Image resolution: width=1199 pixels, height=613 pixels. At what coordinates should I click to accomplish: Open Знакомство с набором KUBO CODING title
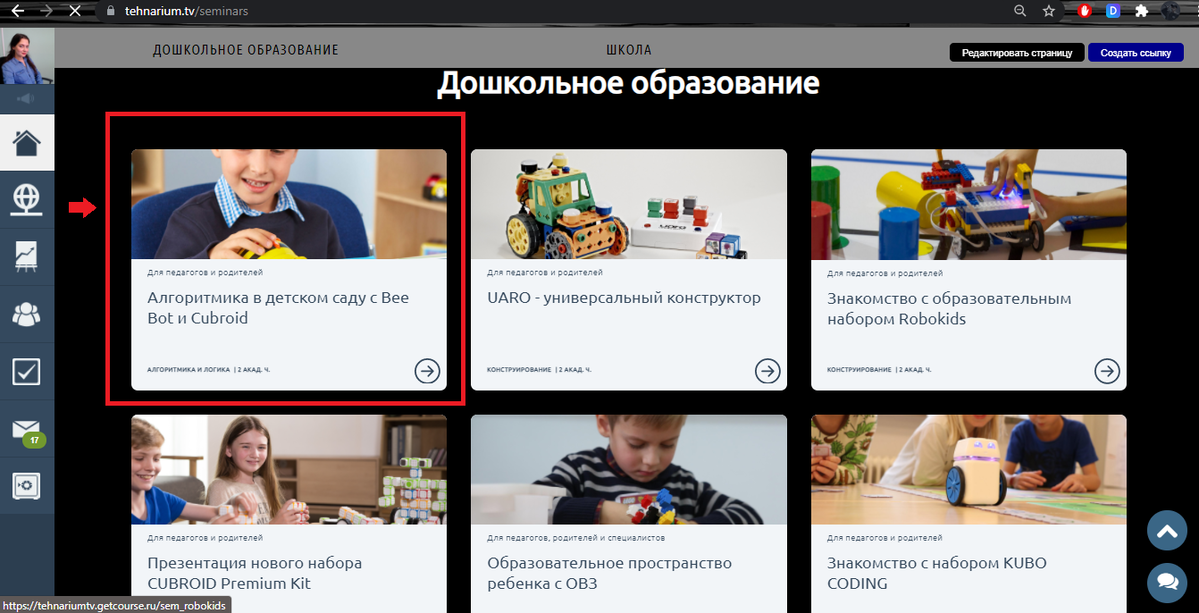937,573
